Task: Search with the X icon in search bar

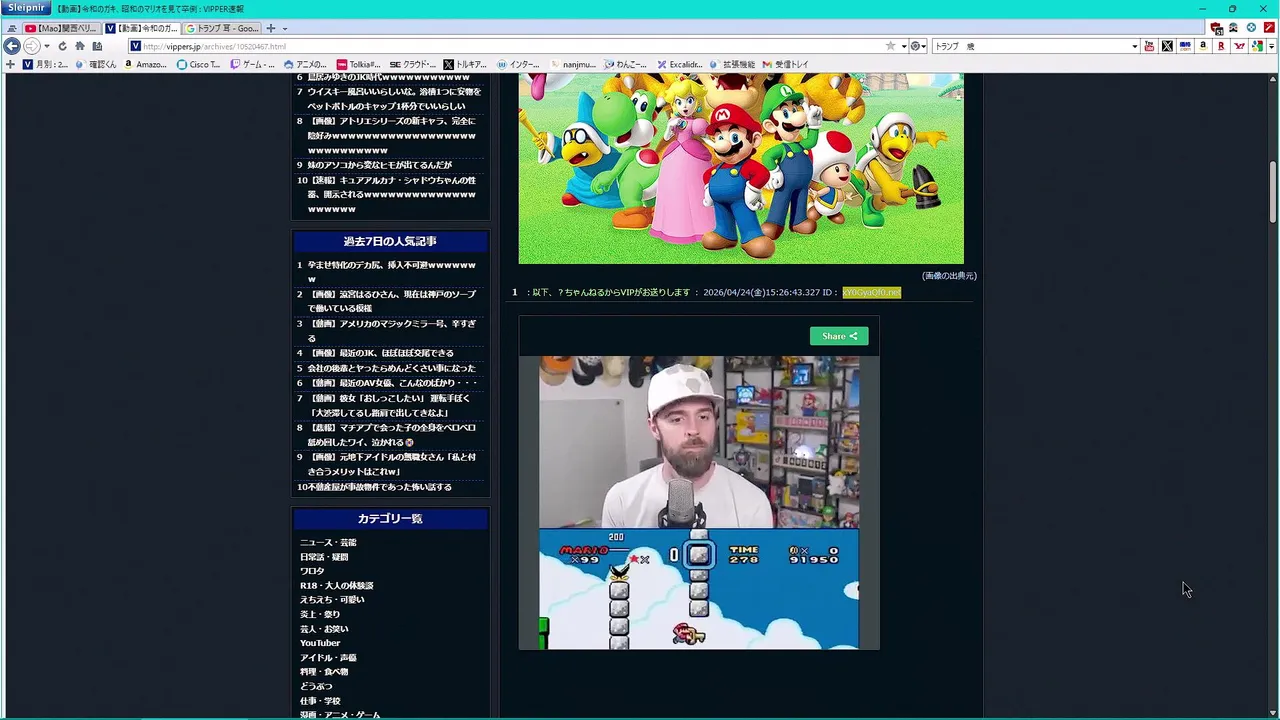Action: click(x=1167, y=46)
